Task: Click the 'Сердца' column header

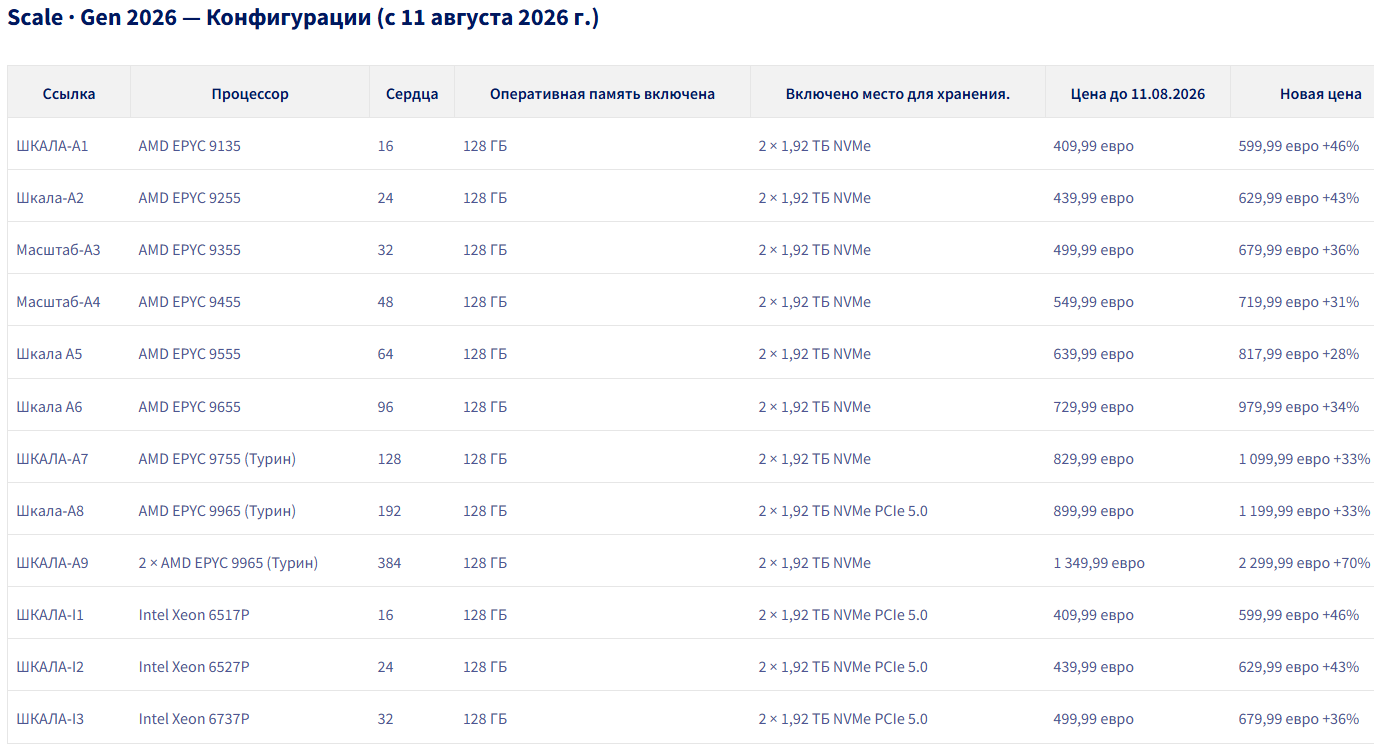Action: click(x=412, y=94)
